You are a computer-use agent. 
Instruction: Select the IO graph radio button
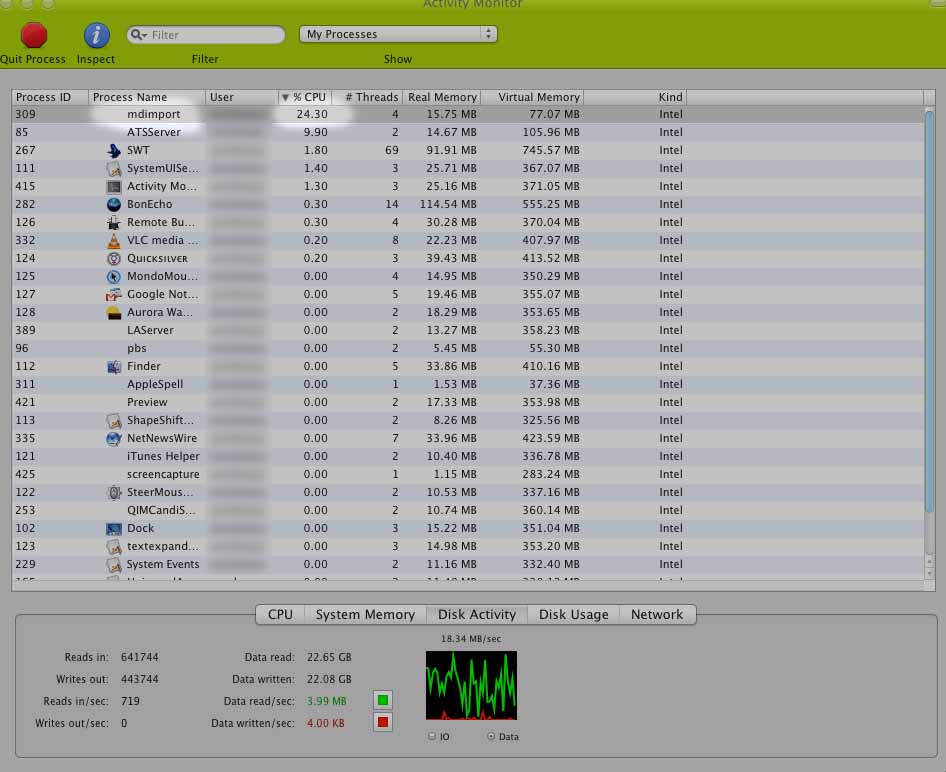tap(431, 736)
